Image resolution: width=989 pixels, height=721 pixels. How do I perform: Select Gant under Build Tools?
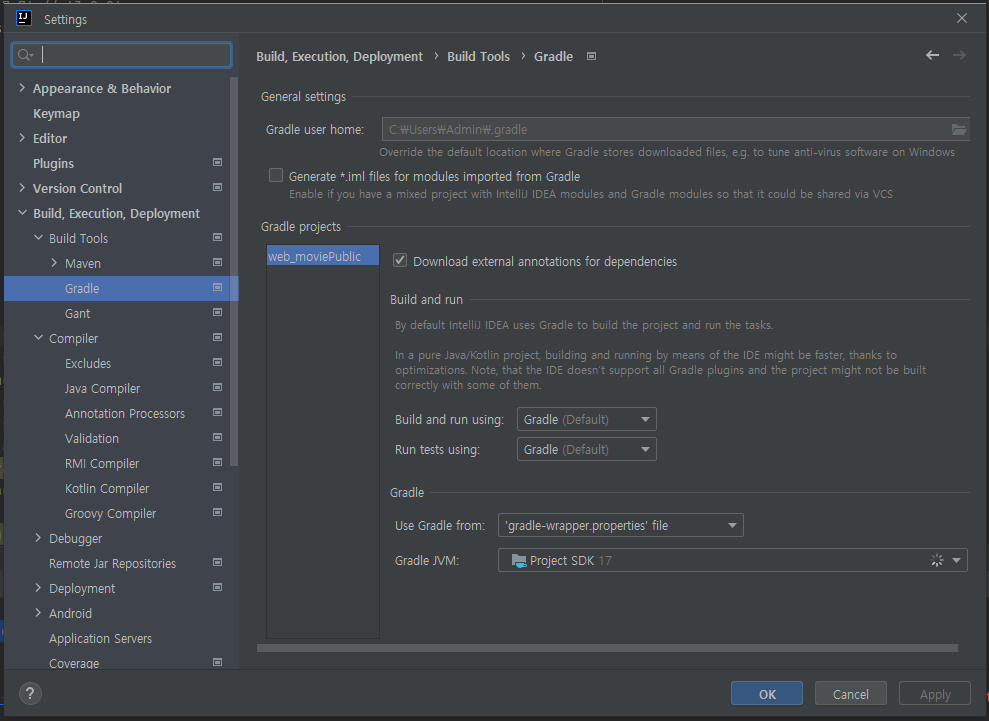point(78,314)
